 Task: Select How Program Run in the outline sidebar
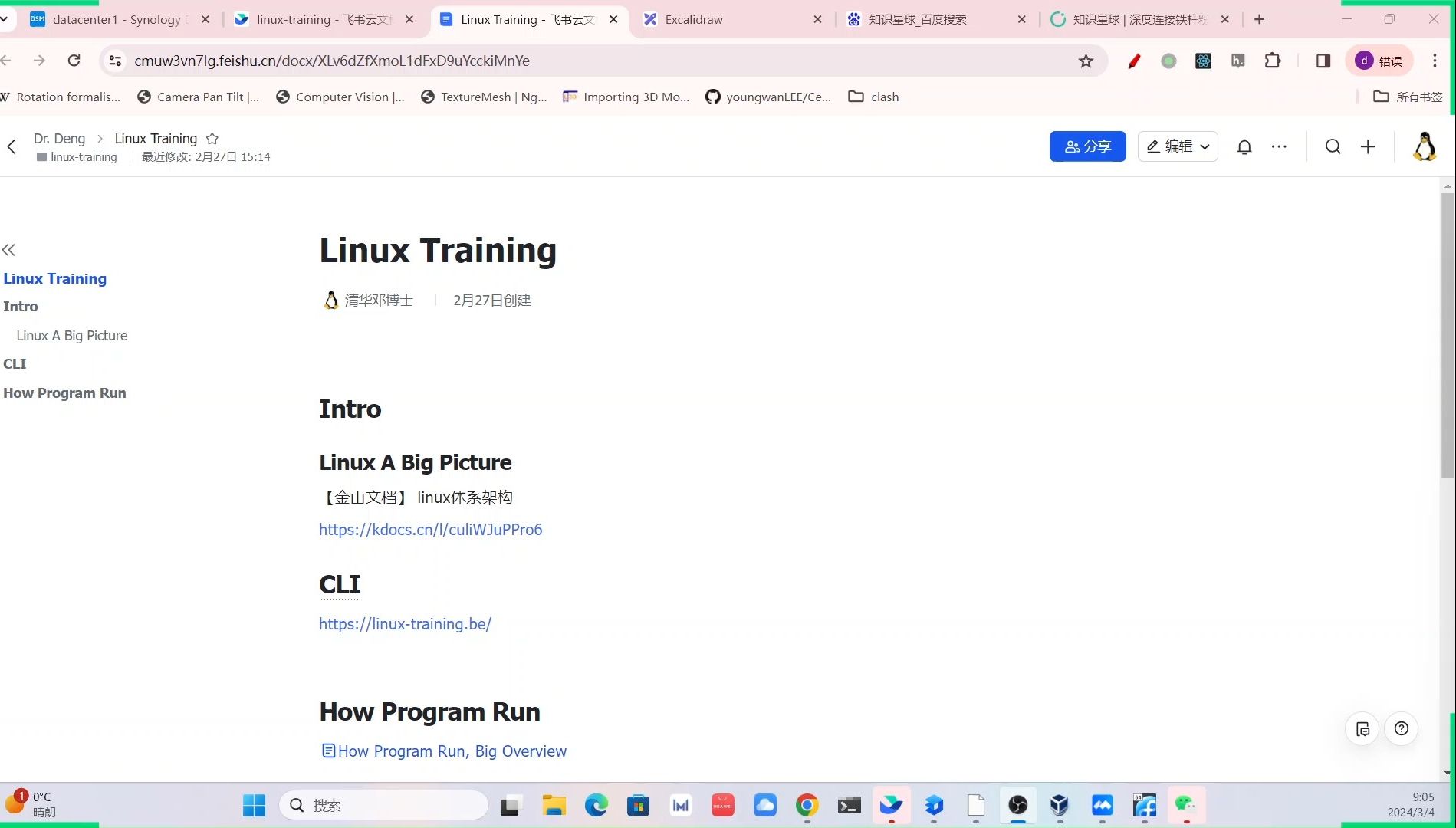point(64,393)
